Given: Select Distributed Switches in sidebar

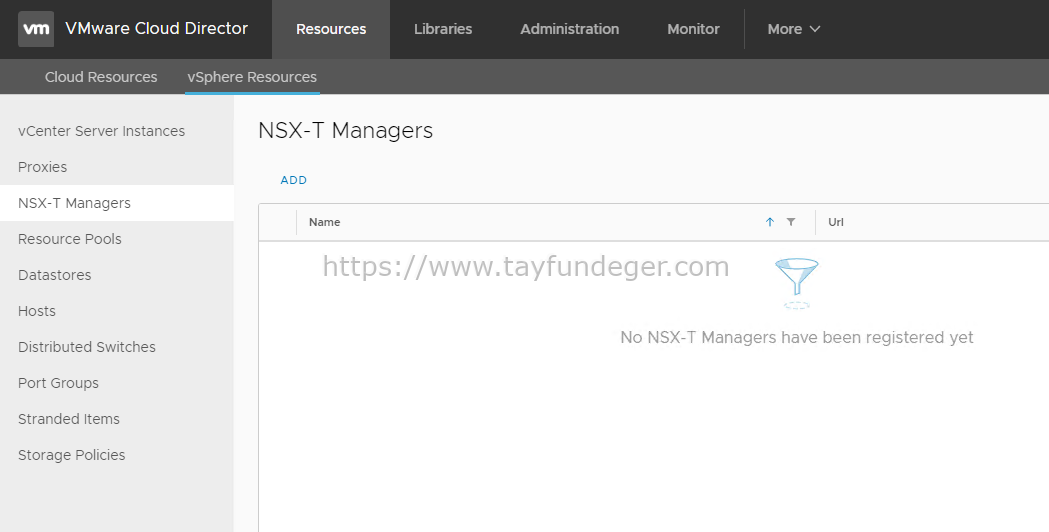Looking at the screenshot, I should click(87, 347).
